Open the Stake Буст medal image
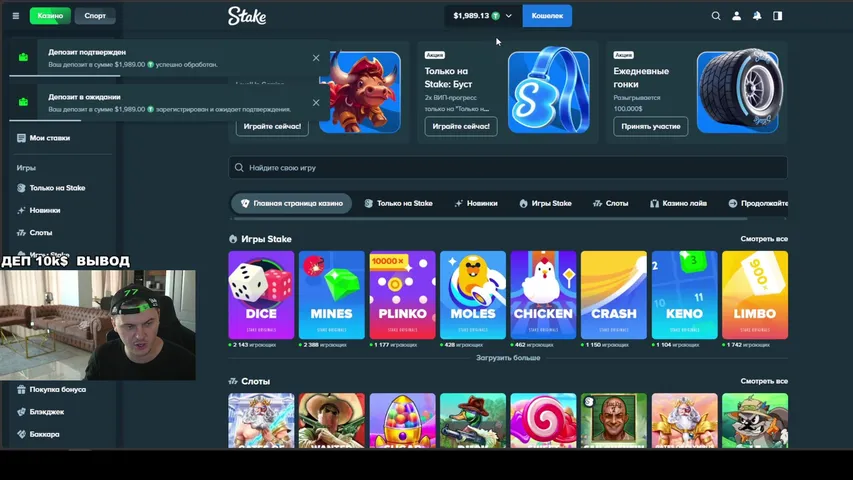This screenshot has width=853, height=480. (548, 90)
